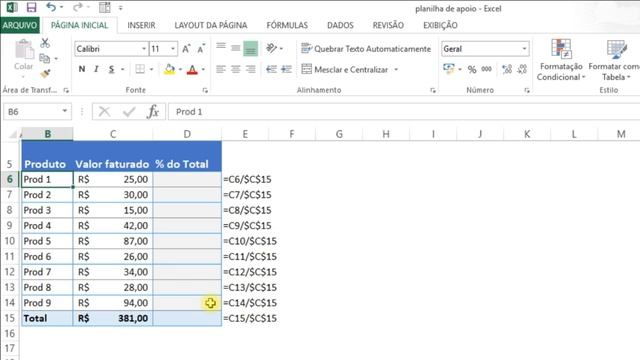640x360 pixels.
Task: Apply percent style format
Action: tap(472, 69)
